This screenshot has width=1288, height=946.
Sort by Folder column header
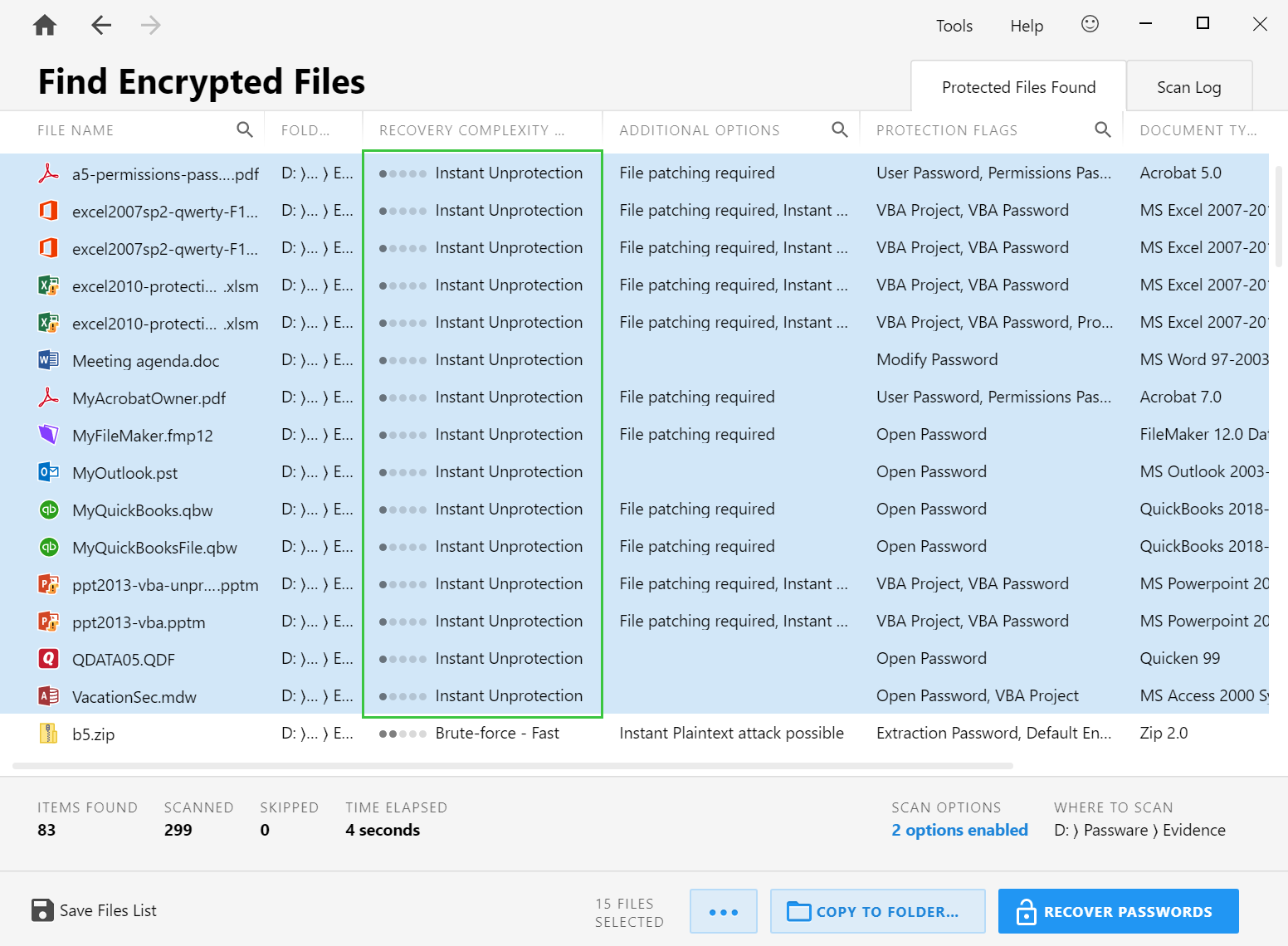tap(305, 130)
